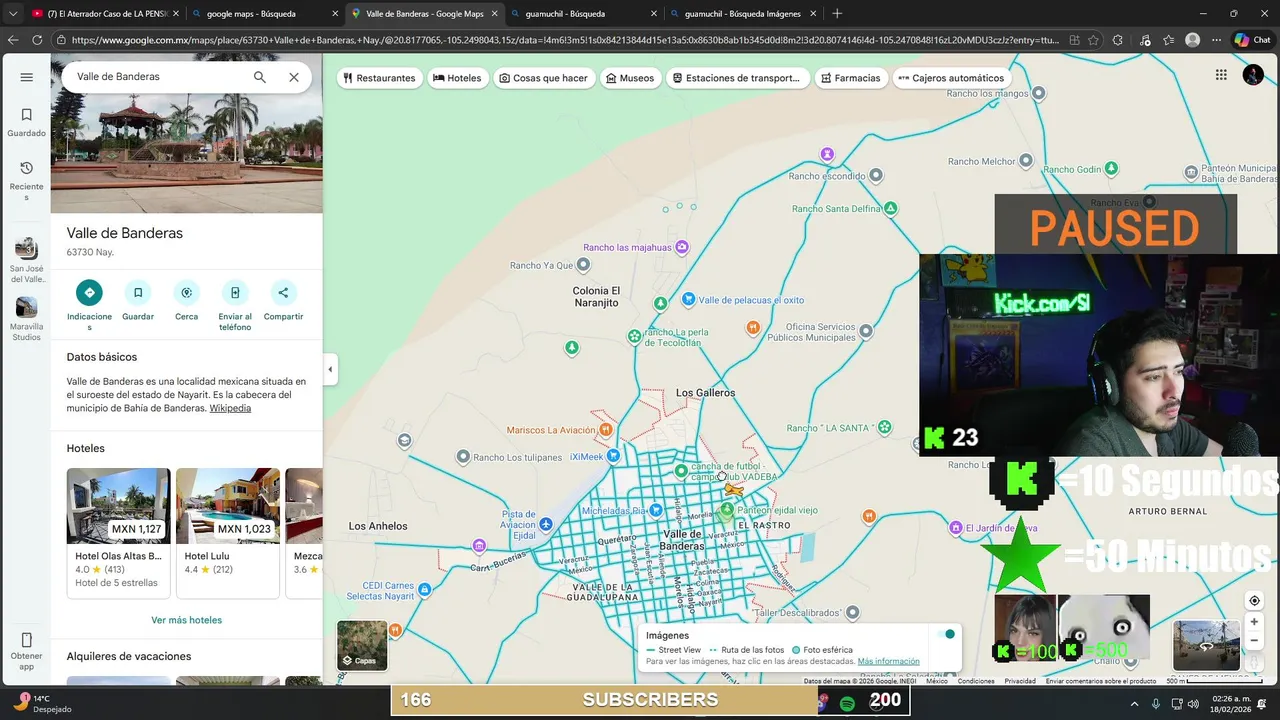Open the browser profile icon

(x=1192, y=40)
